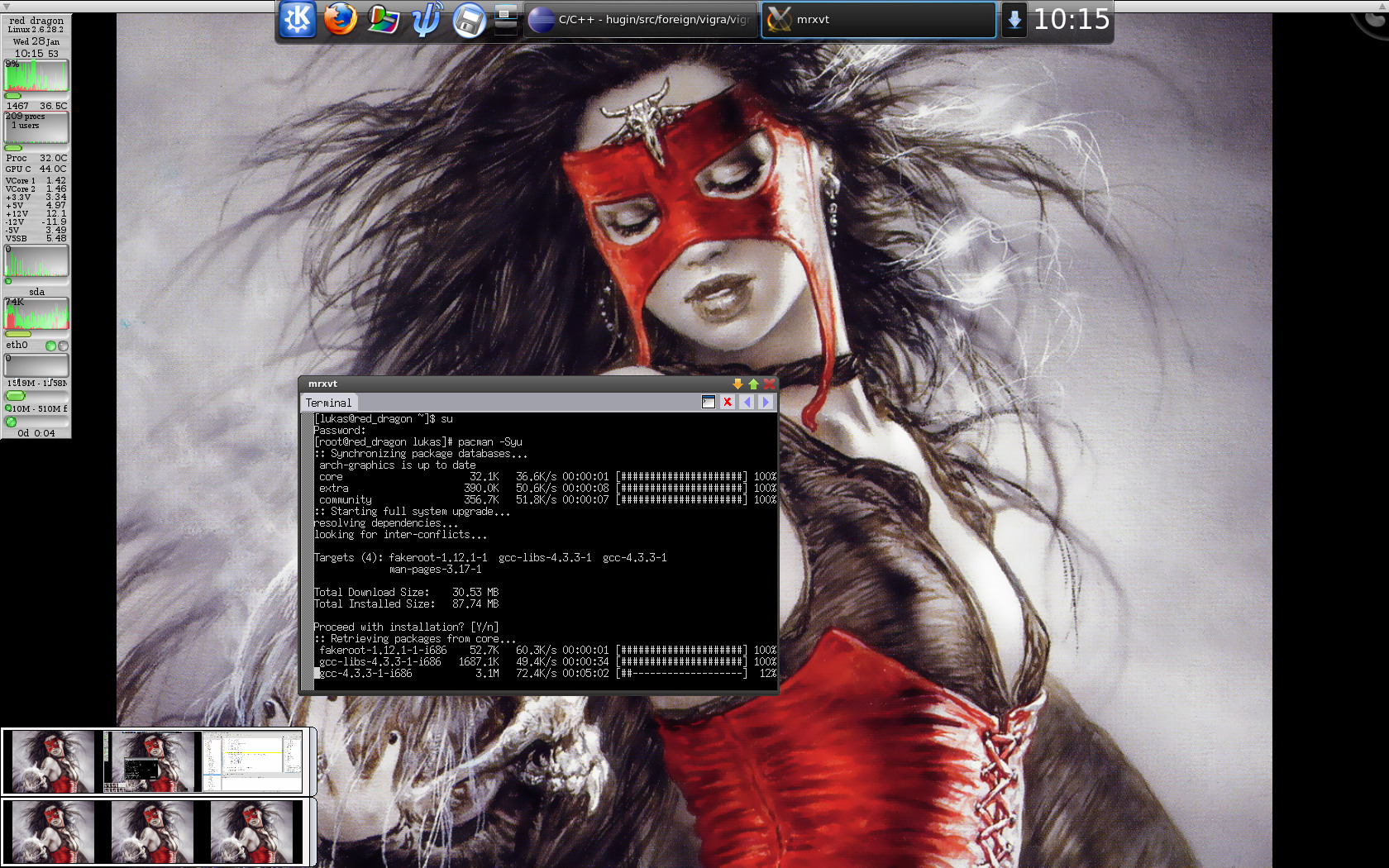Close mrxvt window with titlebar red X

769,384
